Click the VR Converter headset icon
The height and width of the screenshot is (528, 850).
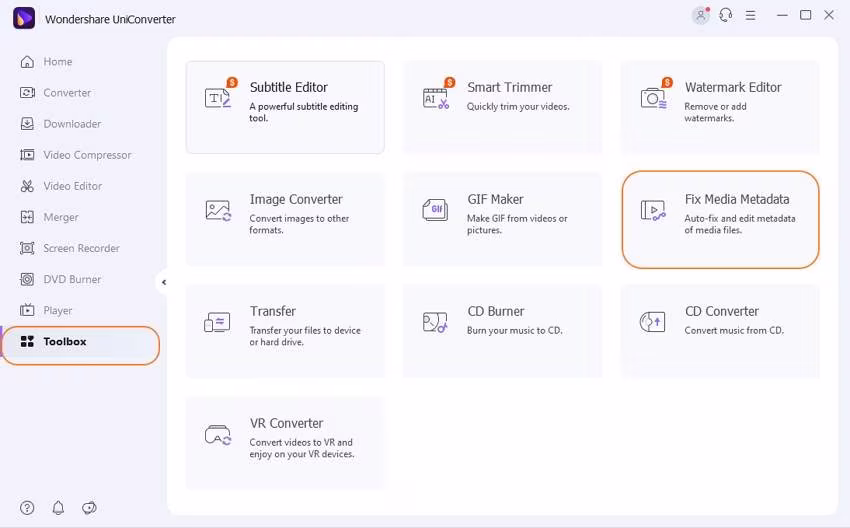click(x=218, y=434)
